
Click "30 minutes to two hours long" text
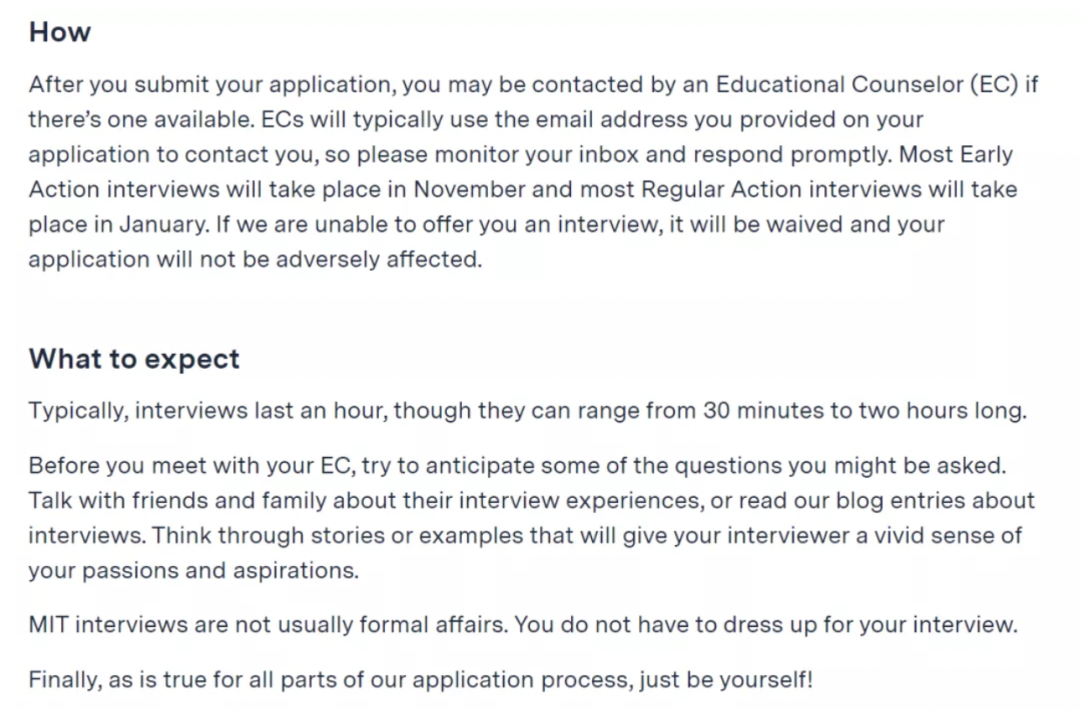tap(865, 411)
